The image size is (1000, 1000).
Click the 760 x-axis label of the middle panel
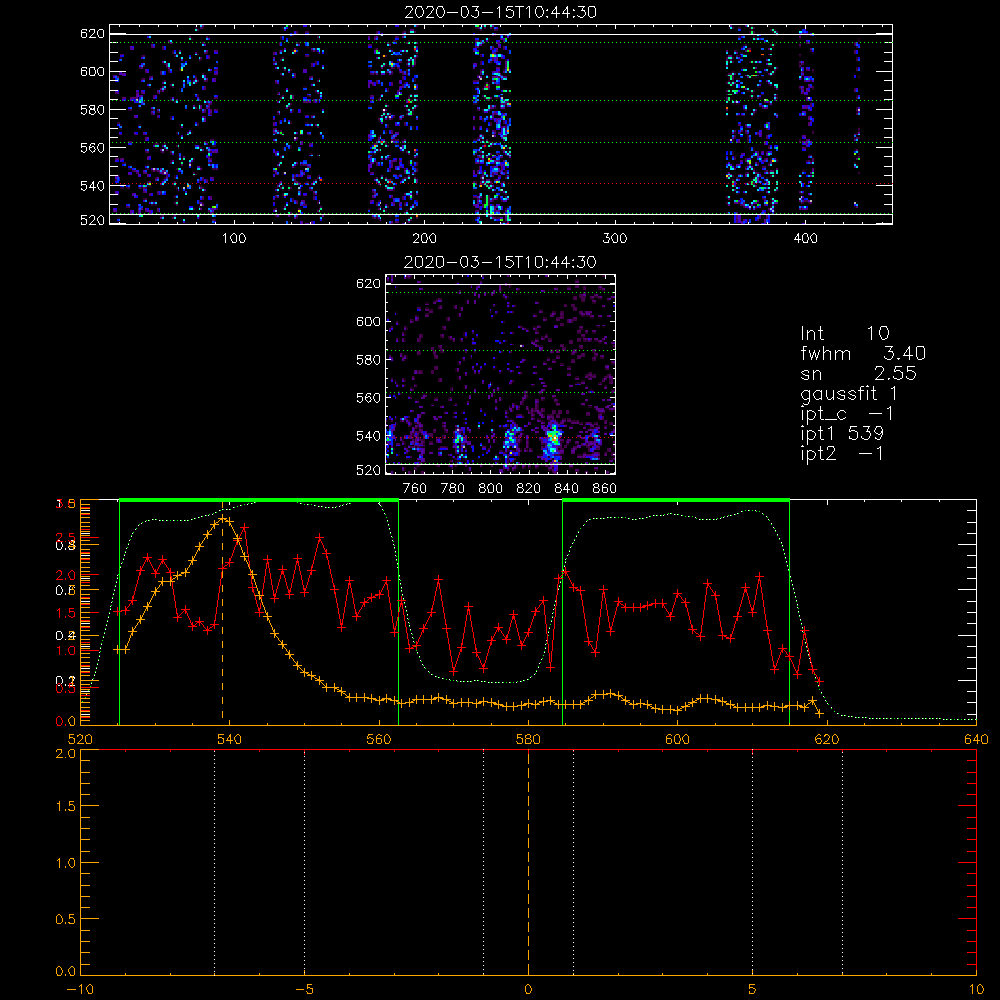click(415, 489)
